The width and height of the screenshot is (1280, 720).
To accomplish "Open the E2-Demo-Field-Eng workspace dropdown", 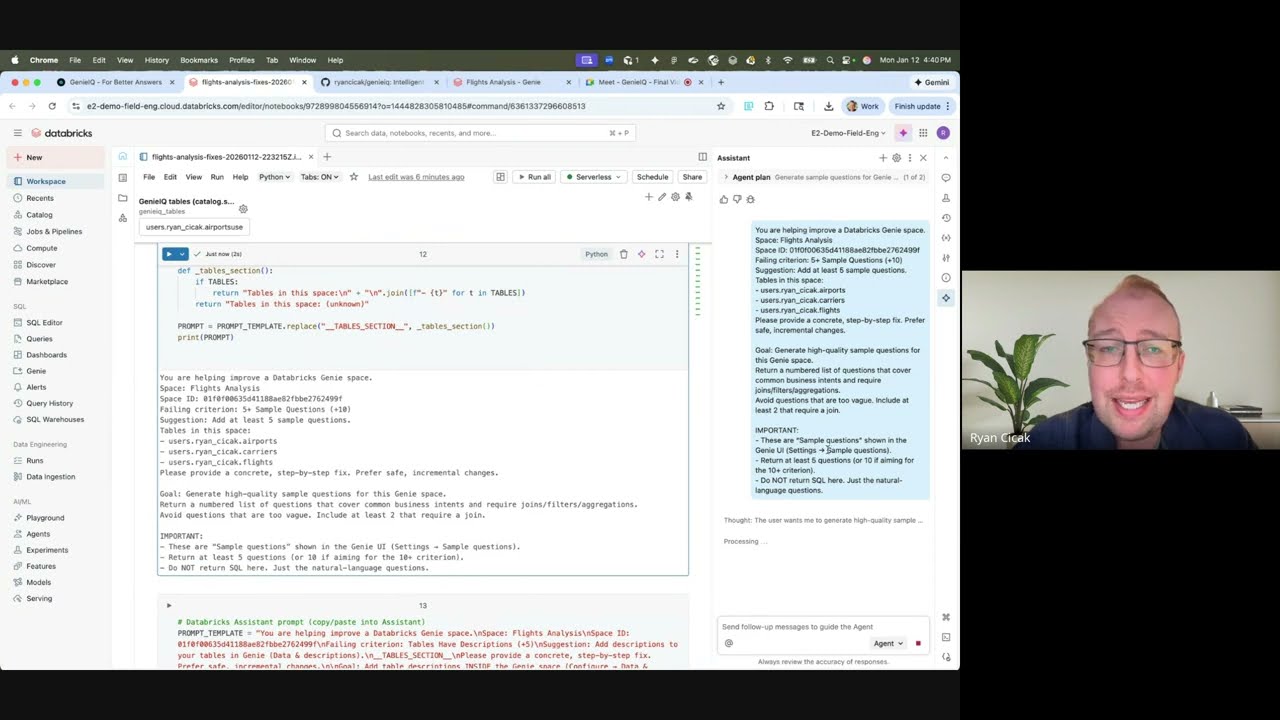I will coord(848,133).
